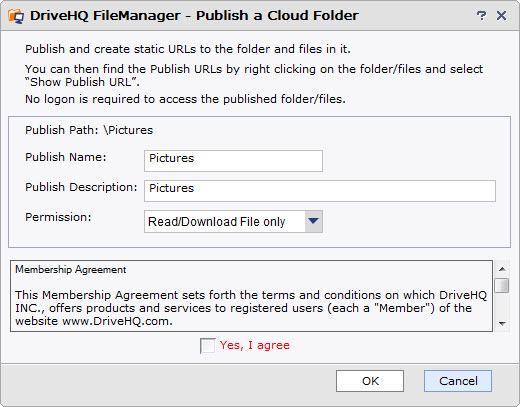The width and height of the screenshot is (520, 407).
Task: Open help via the question mark icon
Action: [x=481, y=15]
